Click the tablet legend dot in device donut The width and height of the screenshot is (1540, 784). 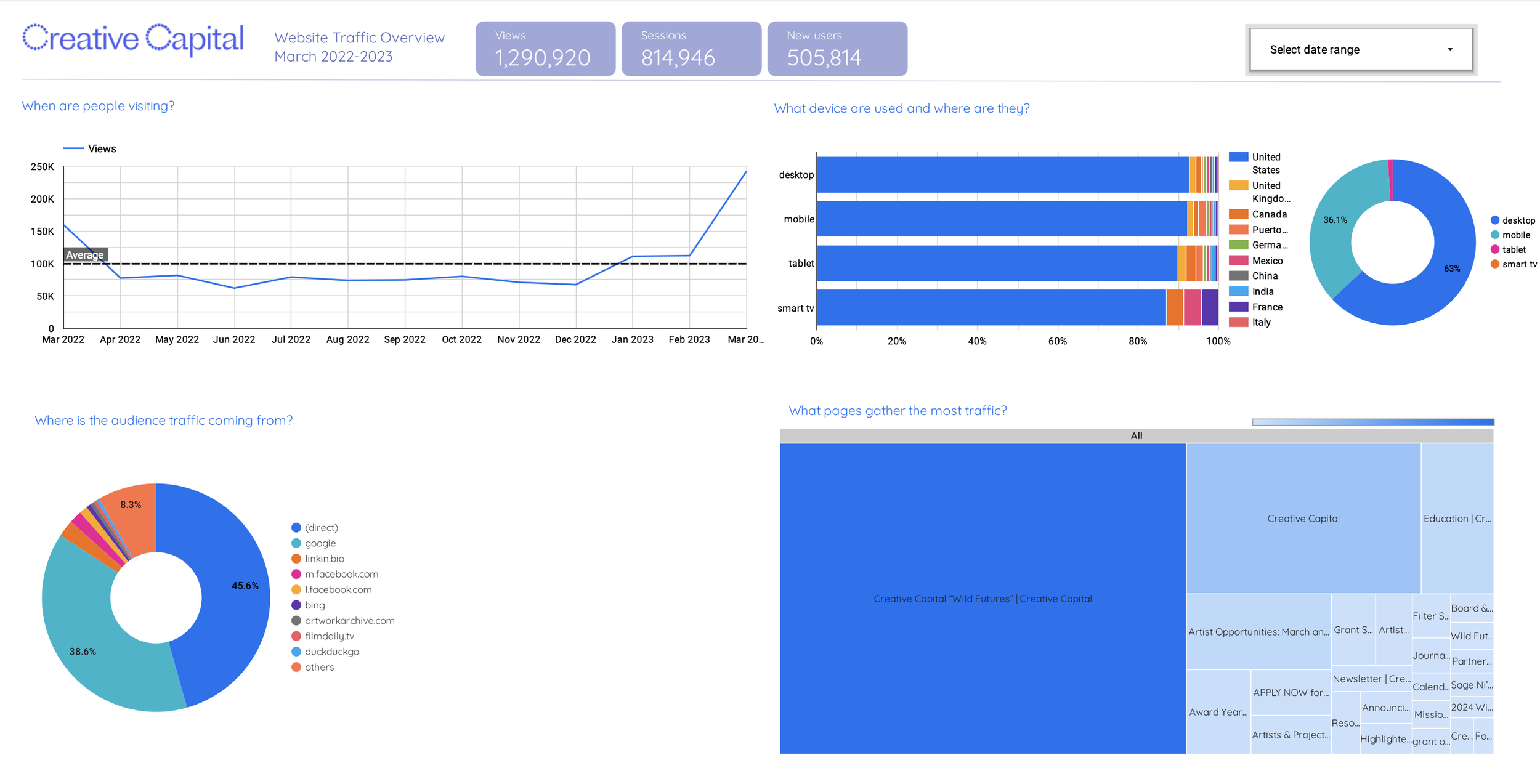(x=1494, y=249)
